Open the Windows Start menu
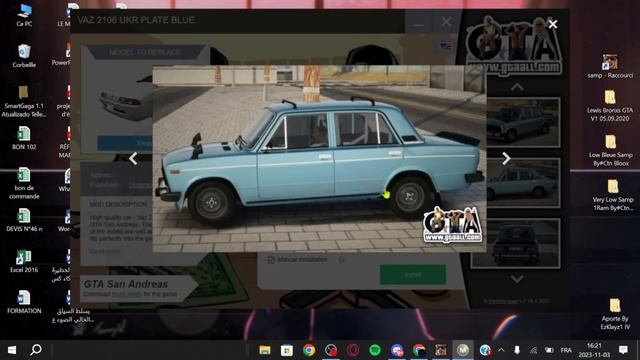Screen dimensions: 640x360 tap(12, 350)
